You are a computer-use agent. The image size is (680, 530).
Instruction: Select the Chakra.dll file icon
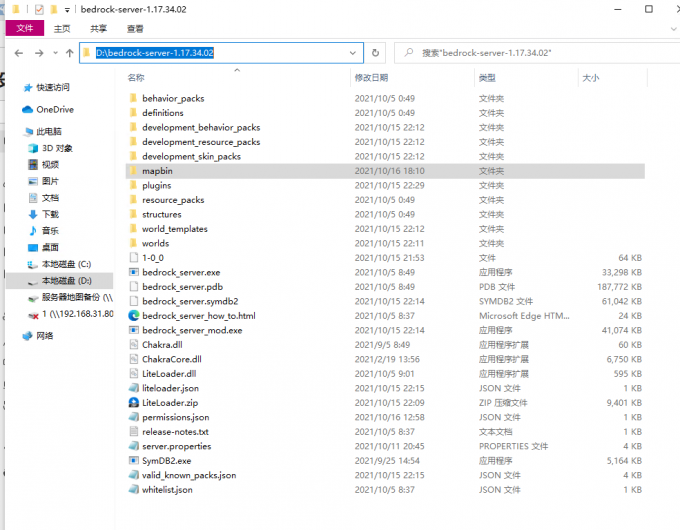click(x=134, y=345)
